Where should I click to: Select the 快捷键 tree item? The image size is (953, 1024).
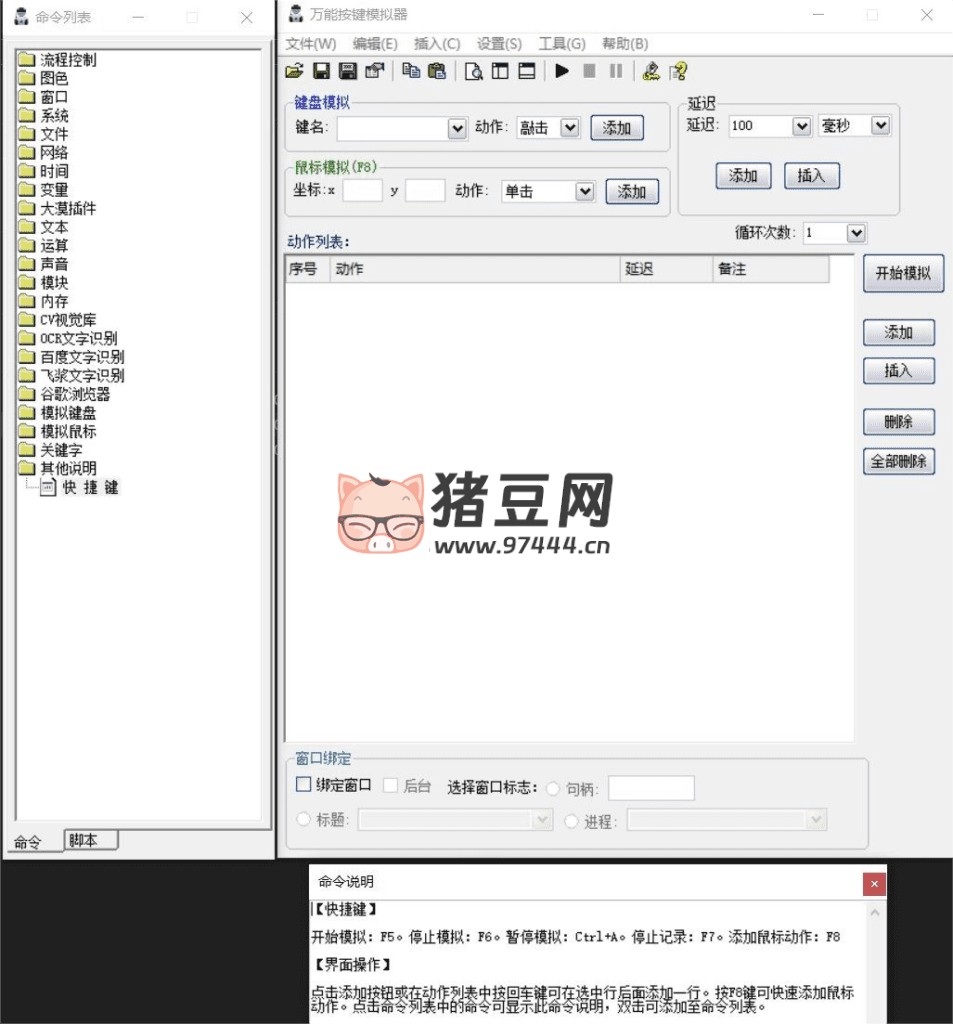point(90,488)
